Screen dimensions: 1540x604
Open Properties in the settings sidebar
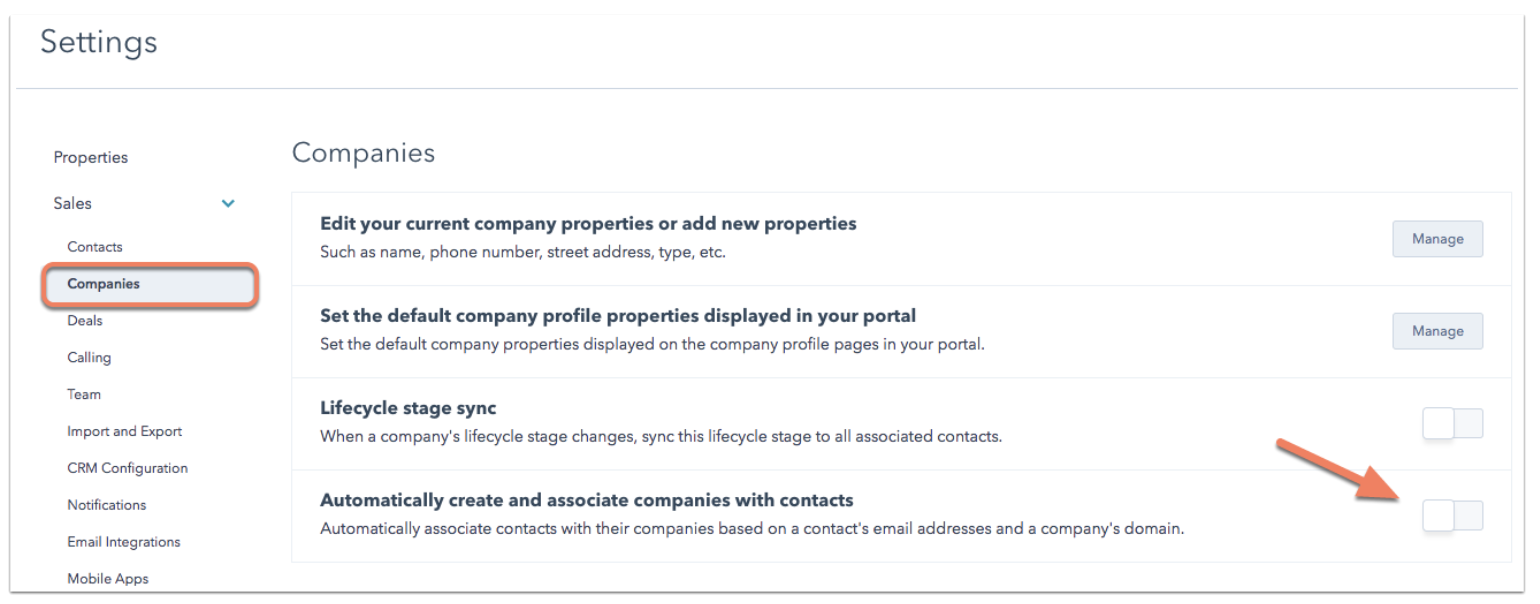pos(91,157)
